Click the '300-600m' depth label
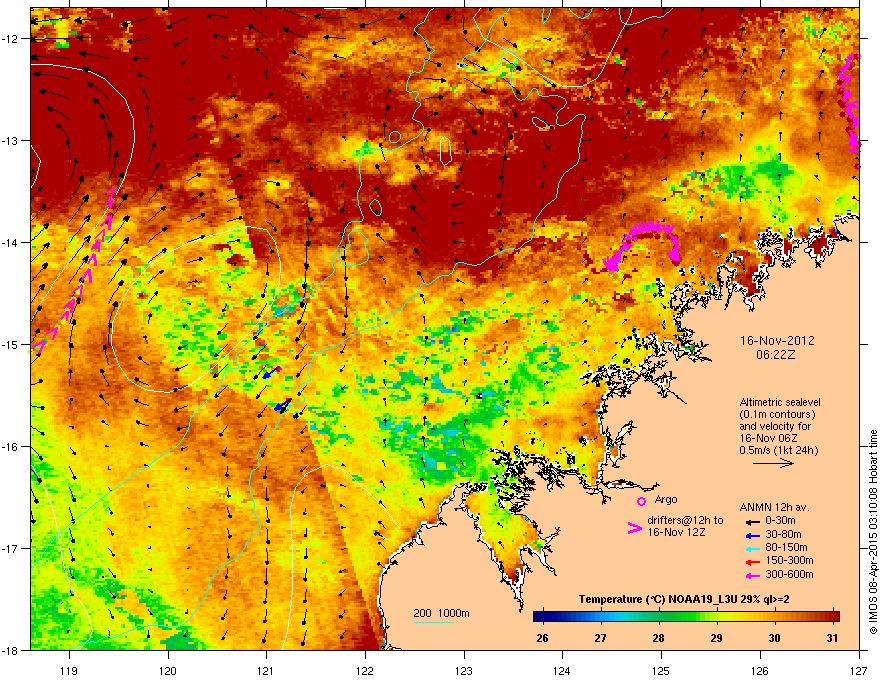 (x=789, y=574)
